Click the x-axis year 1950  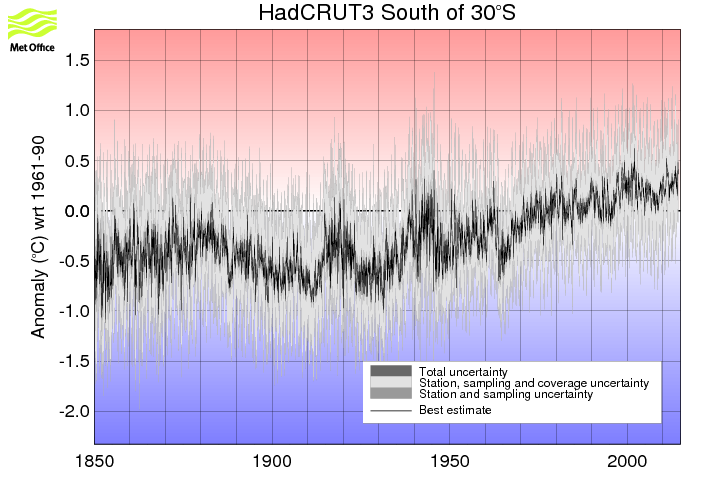tap(450, 462)
